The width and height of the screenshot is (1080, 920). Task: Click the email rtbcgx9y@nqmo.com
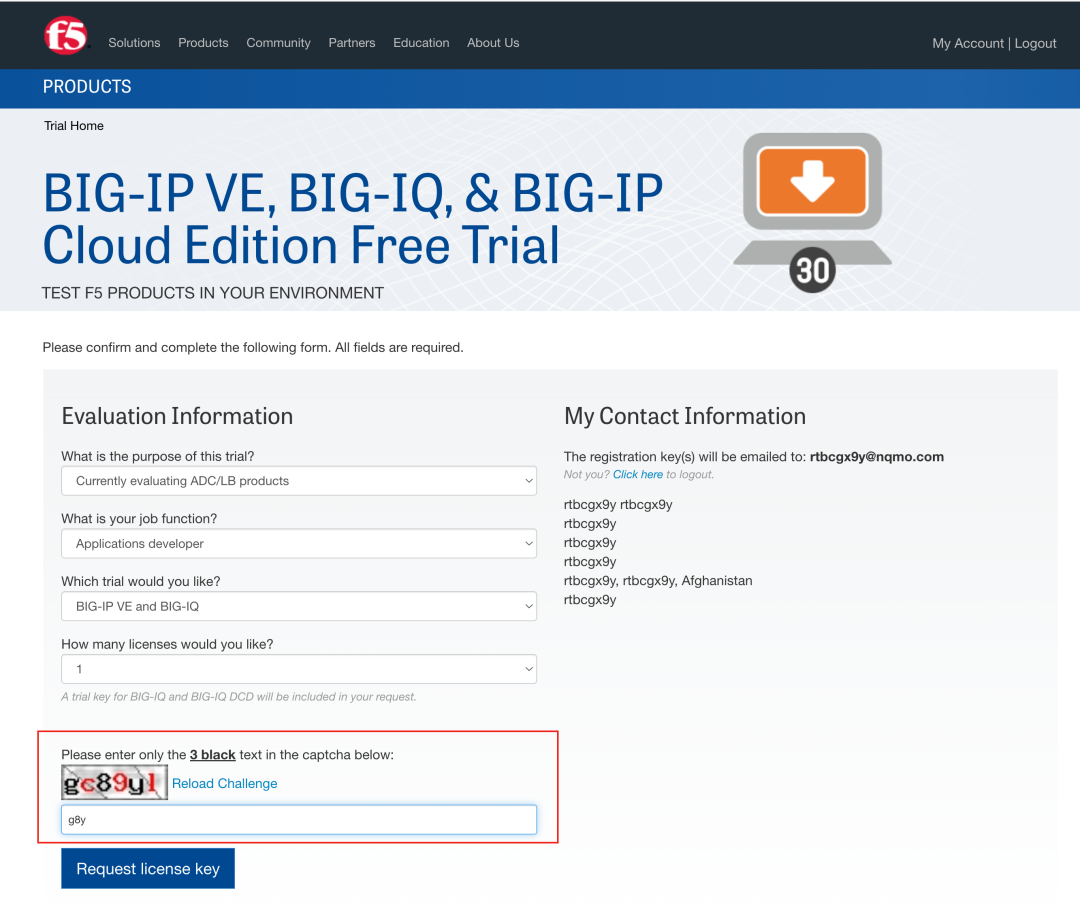click(877, 457)
